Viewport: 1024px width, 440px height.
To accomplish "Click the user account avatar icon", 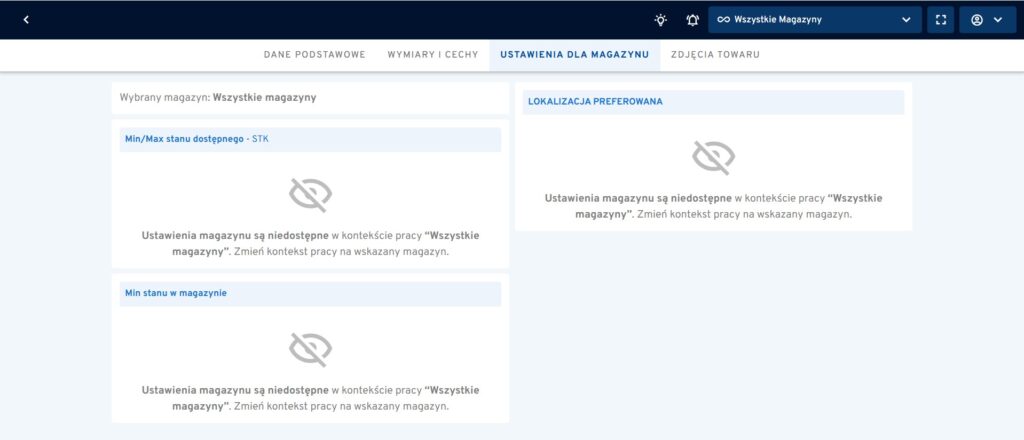I will [x=977, y=19].
